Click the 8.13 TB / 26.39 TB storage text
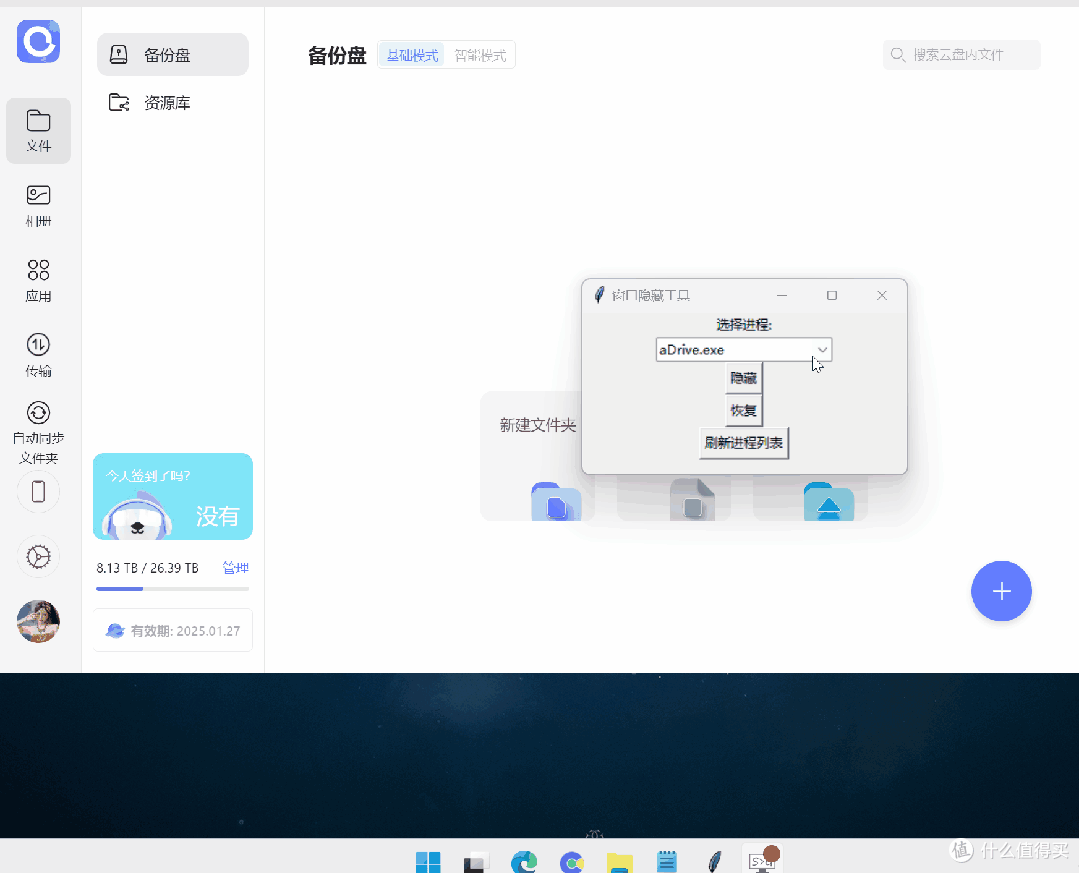 coord(147,568)
